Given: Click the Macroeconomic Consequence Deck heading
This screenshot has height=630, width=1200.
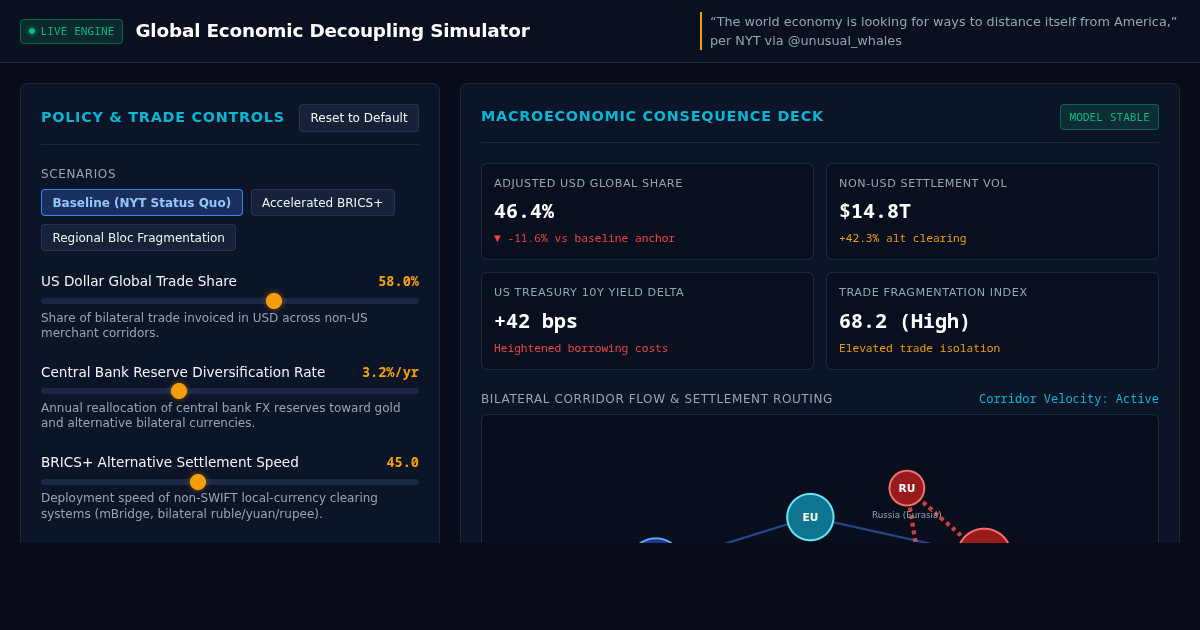Looking at the screenshot, I should [652, 116].
